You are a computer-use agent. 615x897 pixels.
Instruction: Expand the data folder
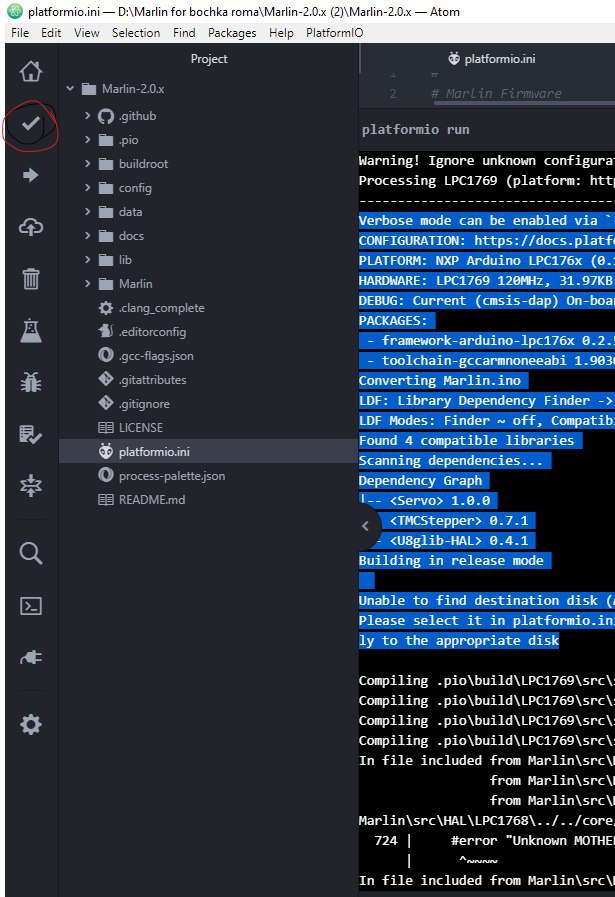pos(88,212)
